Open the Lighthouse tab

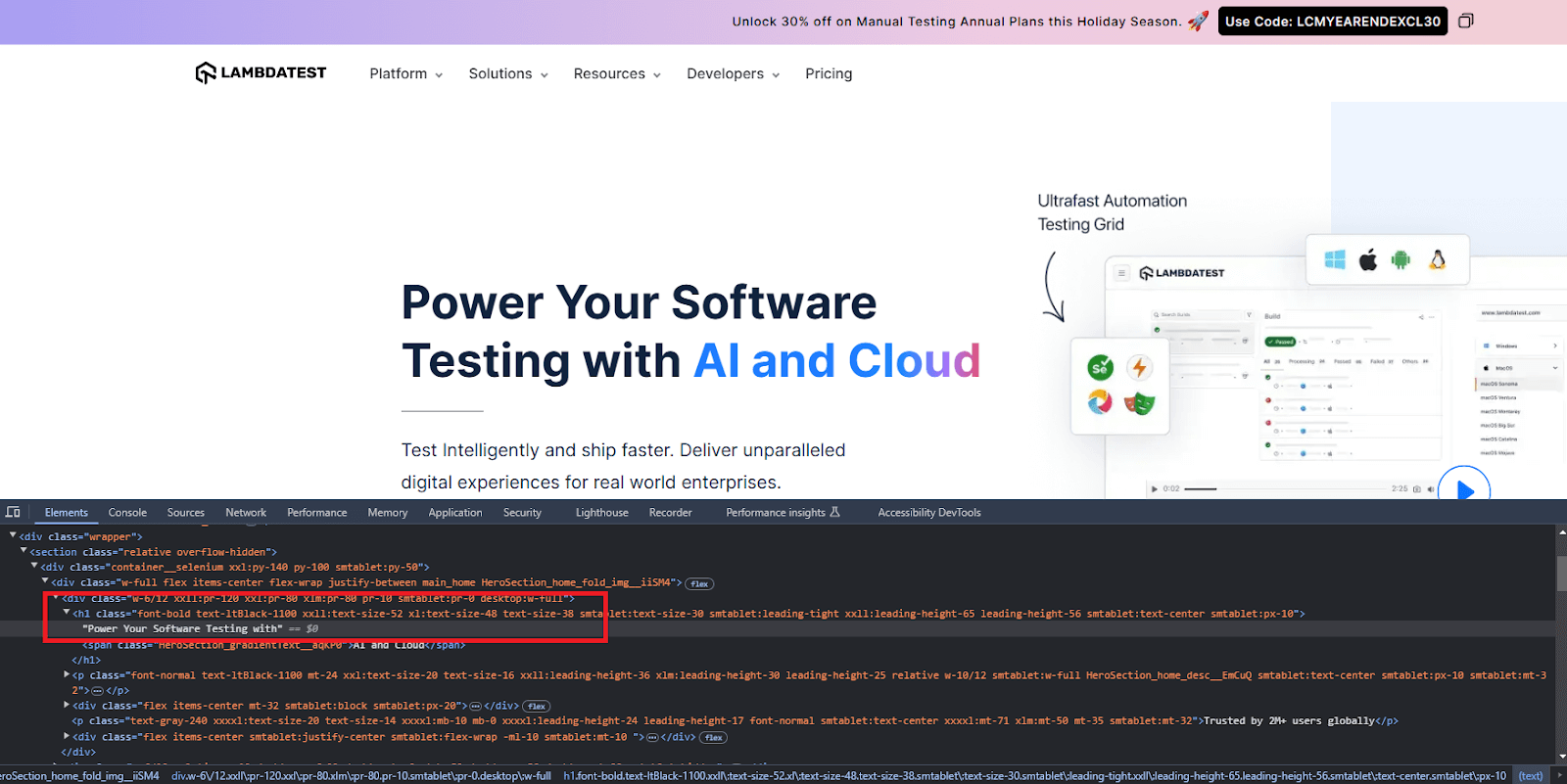602,512
